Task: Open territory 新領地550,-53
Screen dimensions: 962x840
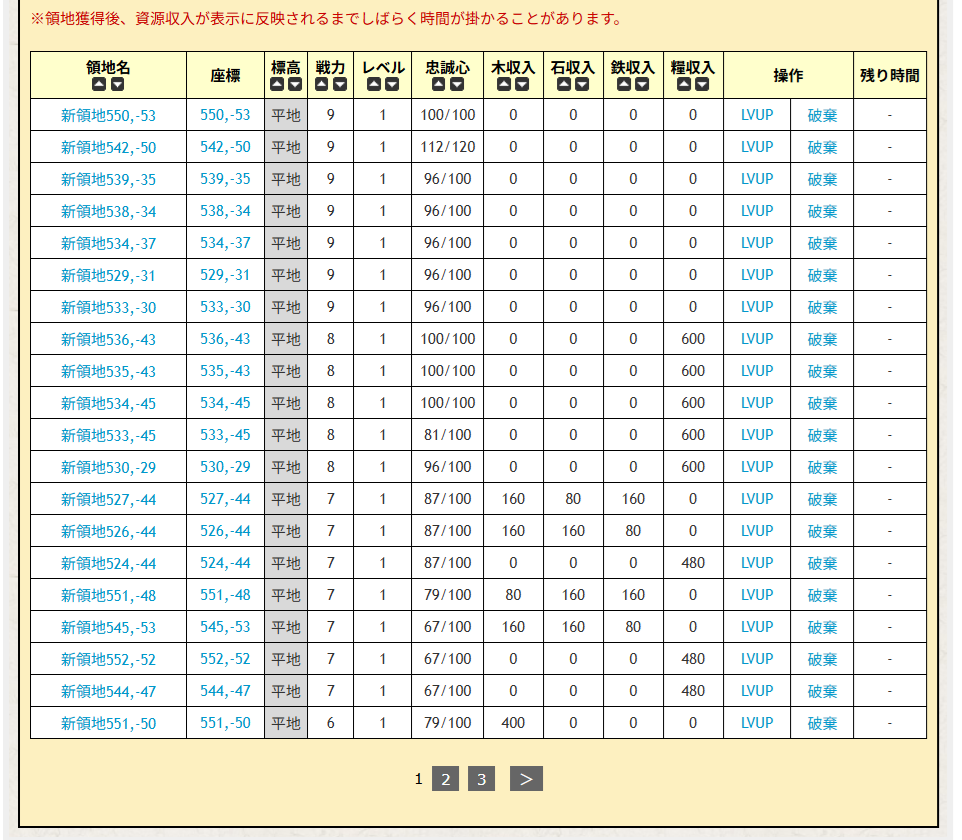Action: tap(108, 115)
